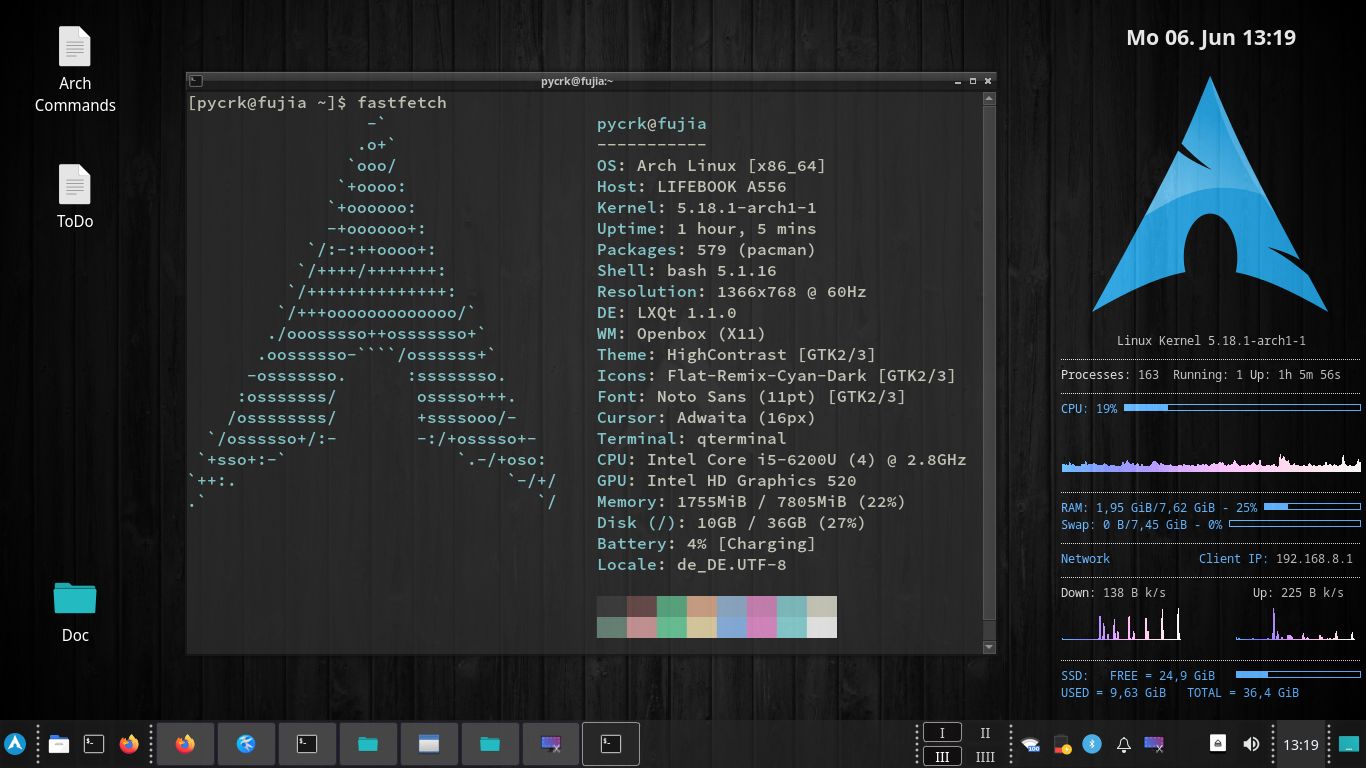Open the battery charging tray icon
The height and width of the screenshot is (768, 1366).
(x=1062, y=744)
